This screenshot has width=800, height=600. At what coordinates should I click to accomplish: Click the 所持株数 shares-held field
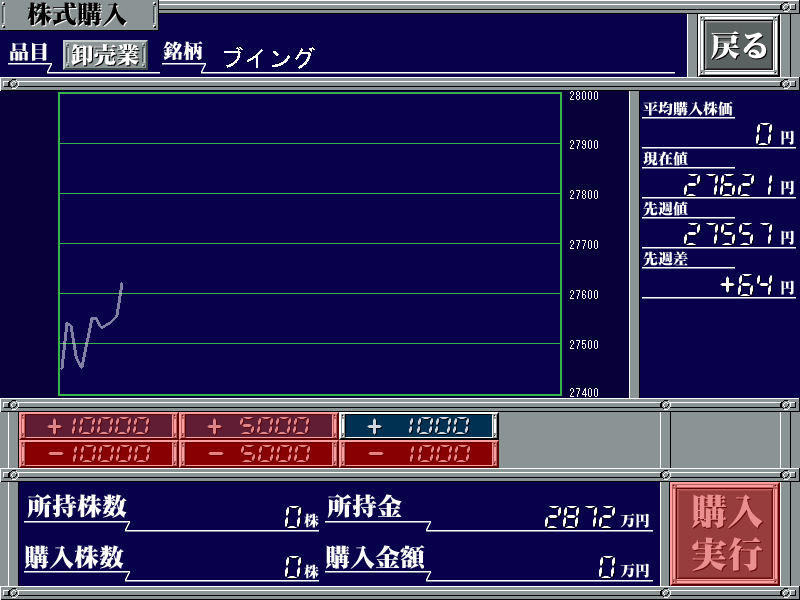pyautogui.click(x=294, y=518)
